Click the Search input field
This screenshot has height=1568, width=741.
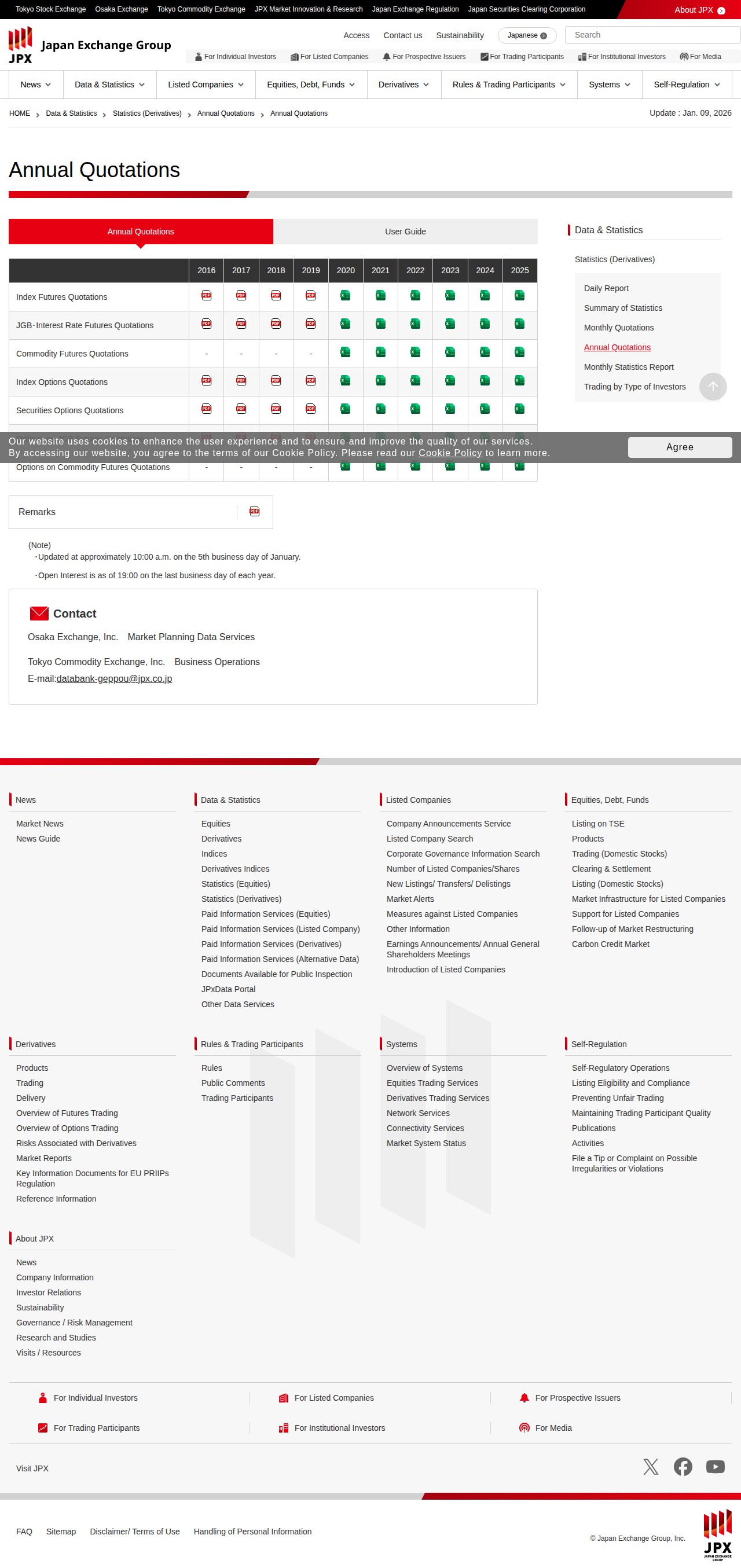click(x=652, y=35)
